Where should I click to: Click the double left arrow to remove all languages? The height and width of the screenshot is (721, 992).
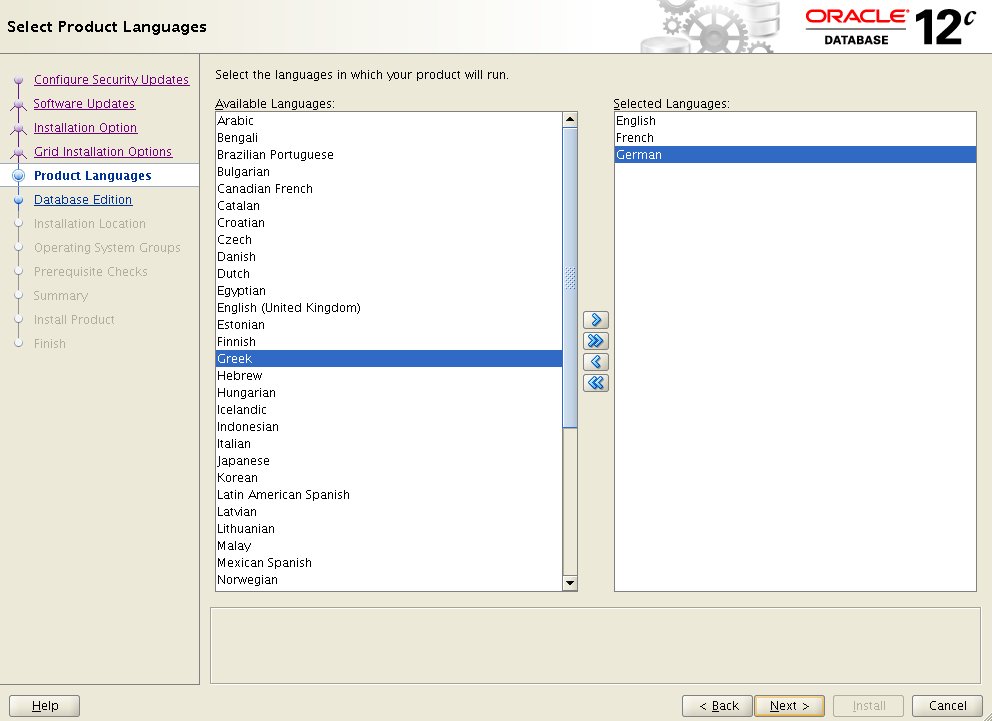(x=595, y=383)
